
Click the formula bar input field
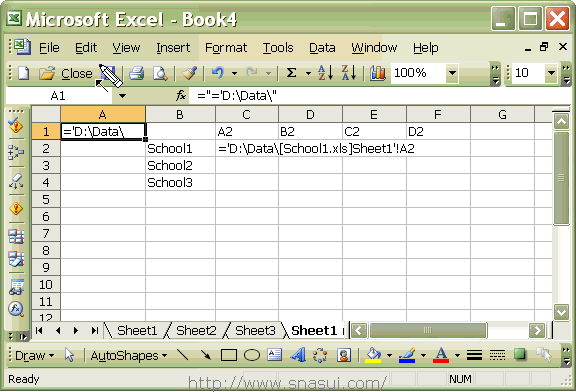tap(380, 96)
